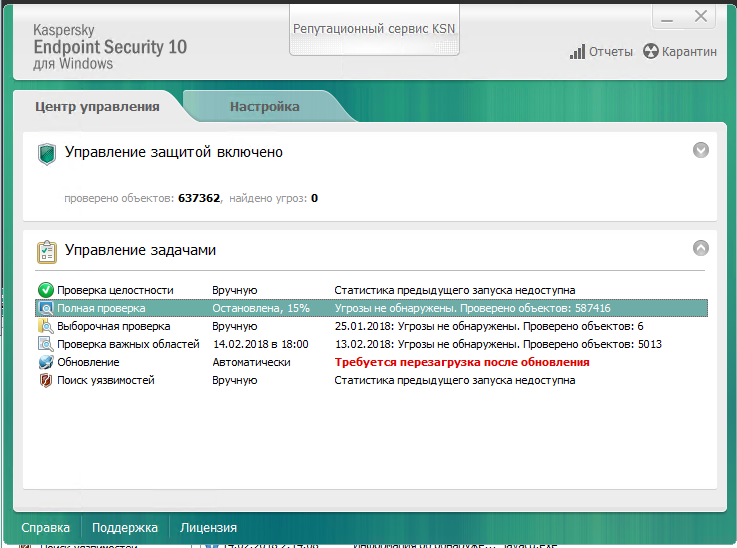Open the Карантин quarantine storage

click(680, 52)
